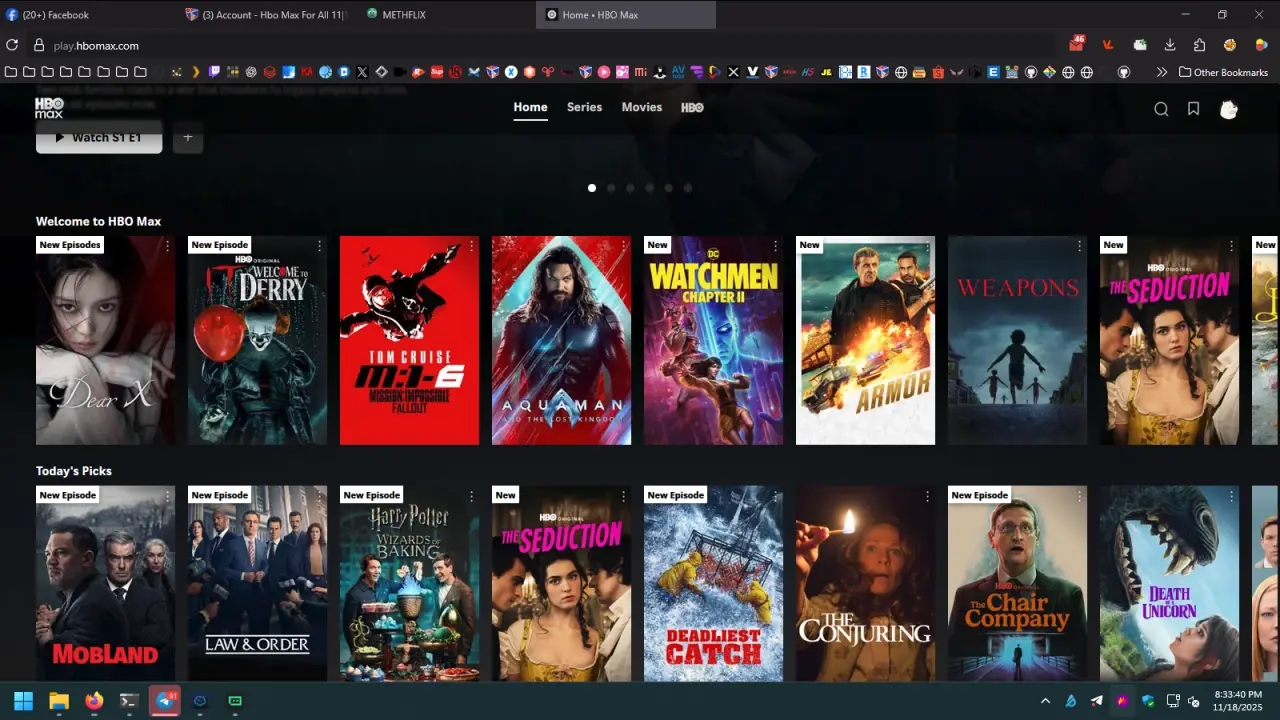Open the profile avatar menu
This screenshot has height=720, width=1280.
pyautogui.click(x=1229, y=109)
